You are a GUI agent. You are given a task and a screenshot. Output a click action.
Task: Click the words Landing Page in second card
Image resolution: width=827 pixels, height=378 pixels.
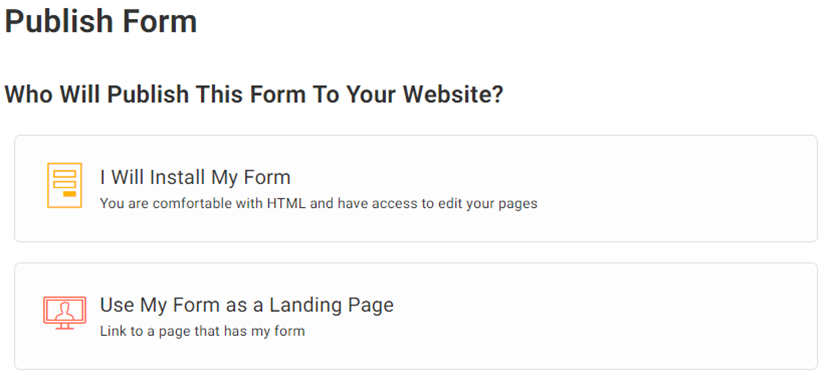pos(332,305)
